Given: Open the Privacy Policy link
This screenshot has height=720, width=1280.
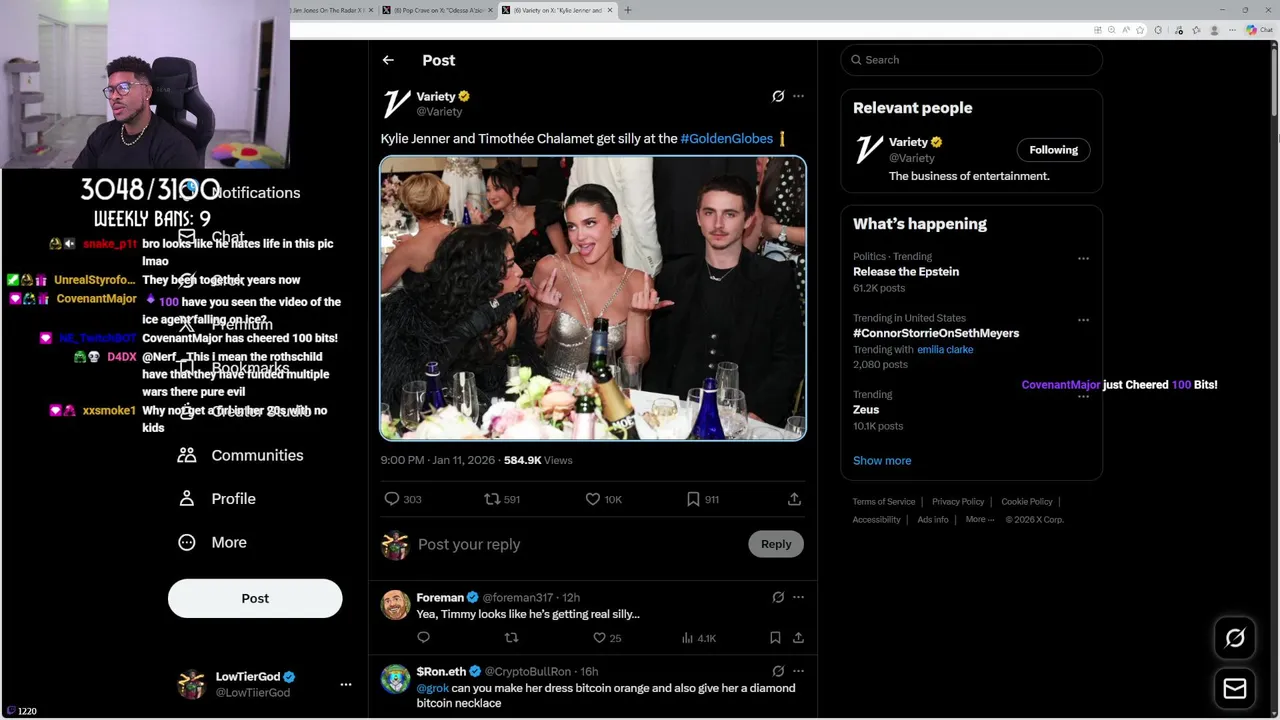Looking at the screenshot, I should pos(958,502).
